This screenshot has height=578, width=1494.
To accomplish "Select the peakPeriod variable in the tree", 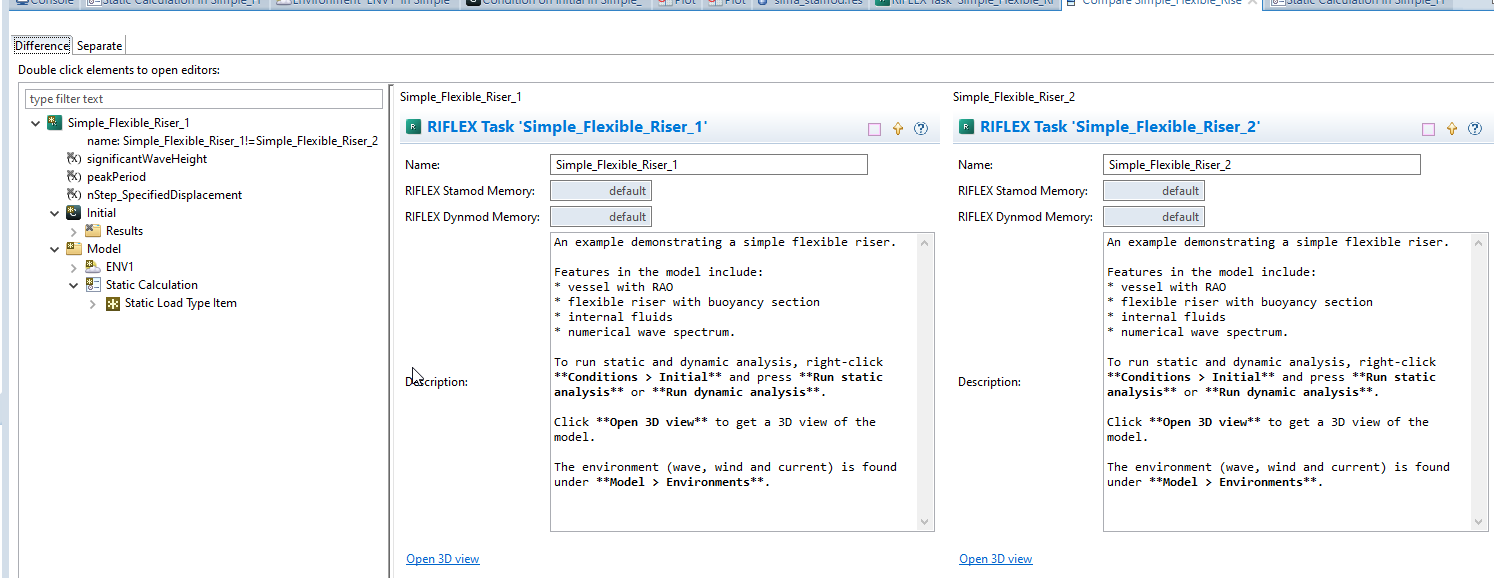I will [x=116, y=177].
